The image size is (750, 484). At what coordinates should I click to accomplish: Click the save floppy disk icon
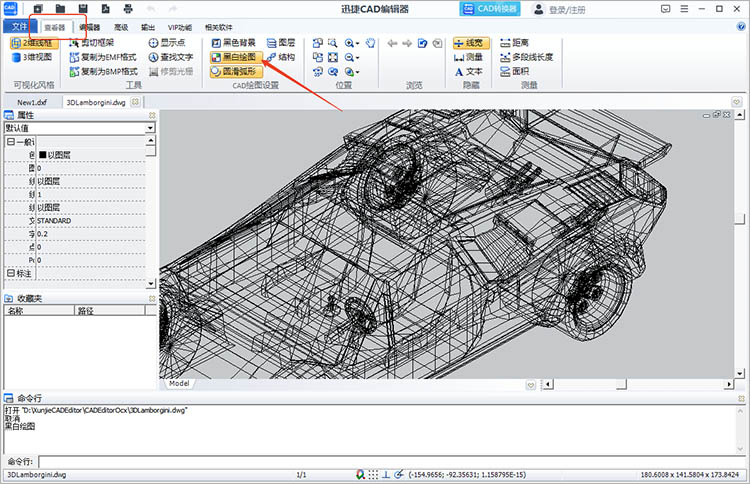(x=83, y=9)
